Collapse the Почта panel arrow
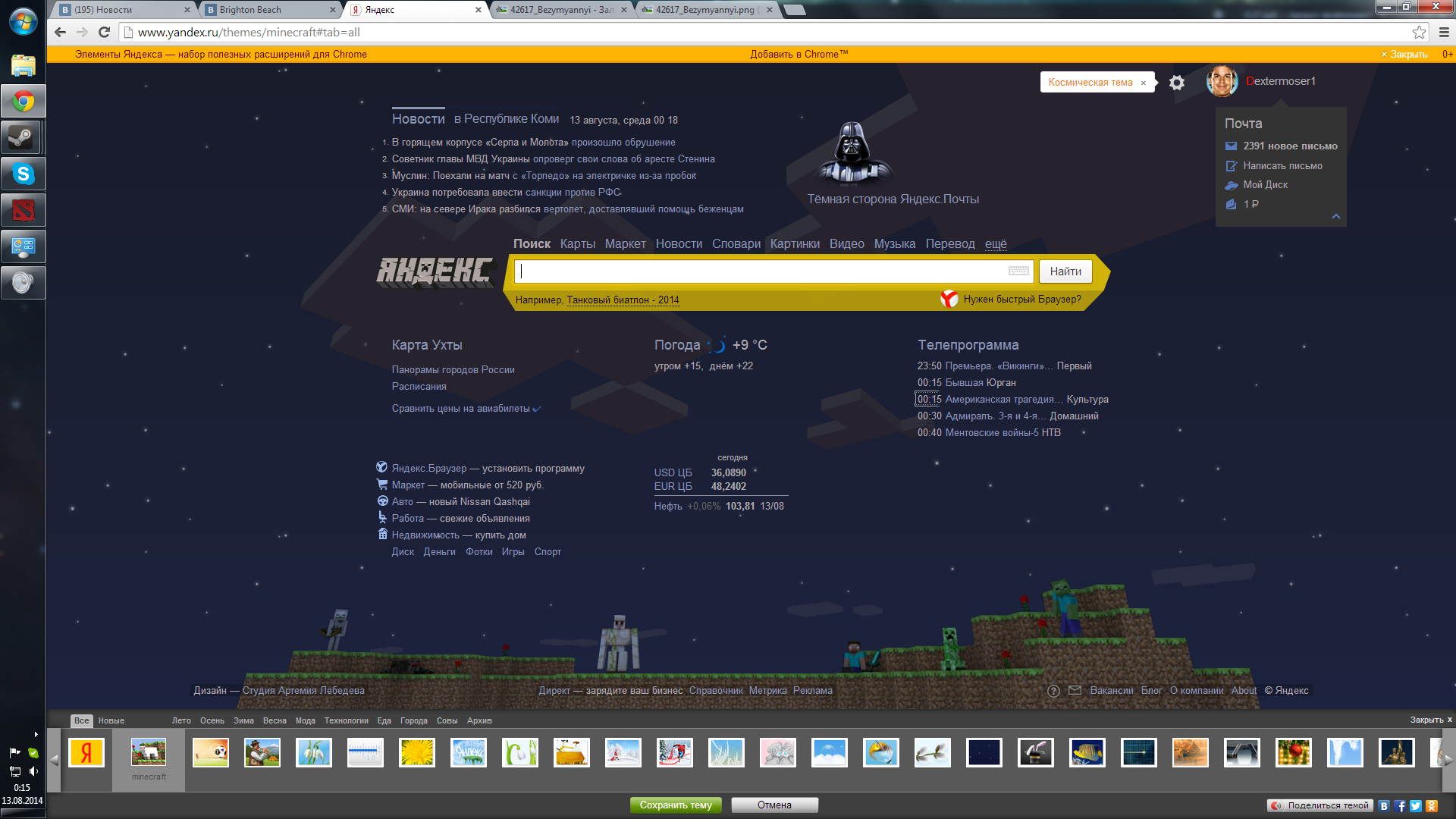 1335,217
